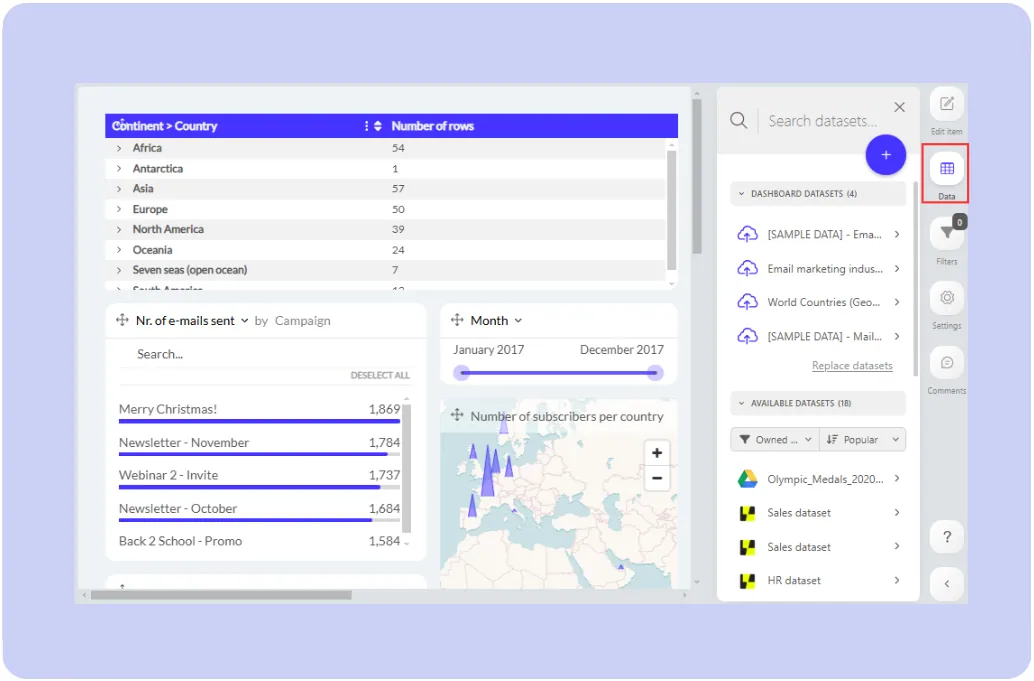
Task: Select the Back 2 School - Promo campaign
Action: [x=259, y=541]
